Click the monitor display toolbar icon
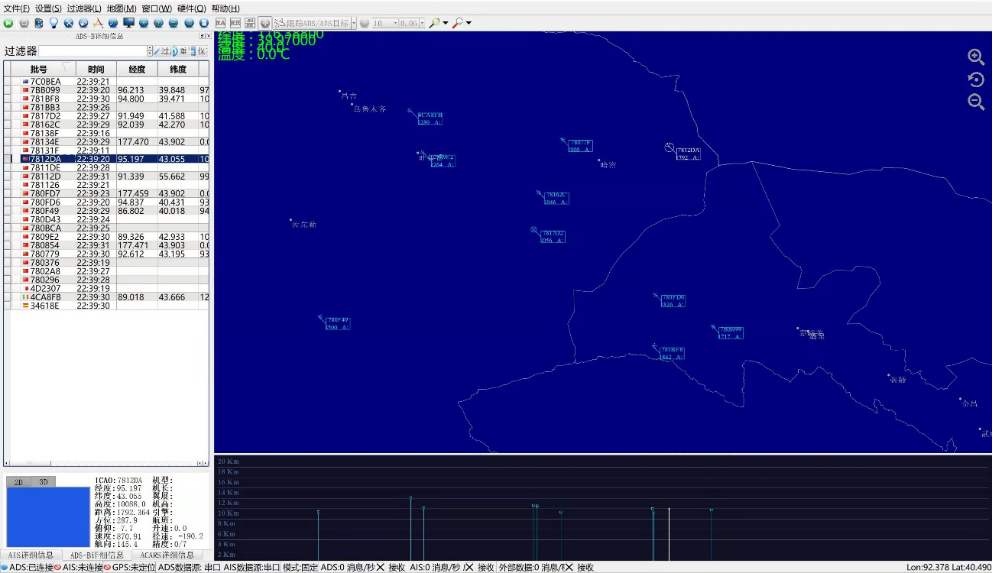Viewport: 993px width, 573px height. point(128,22)
